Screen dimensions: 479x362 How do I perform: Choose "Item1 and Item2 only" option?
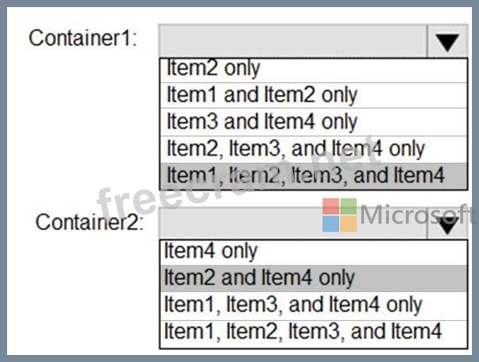313,95
